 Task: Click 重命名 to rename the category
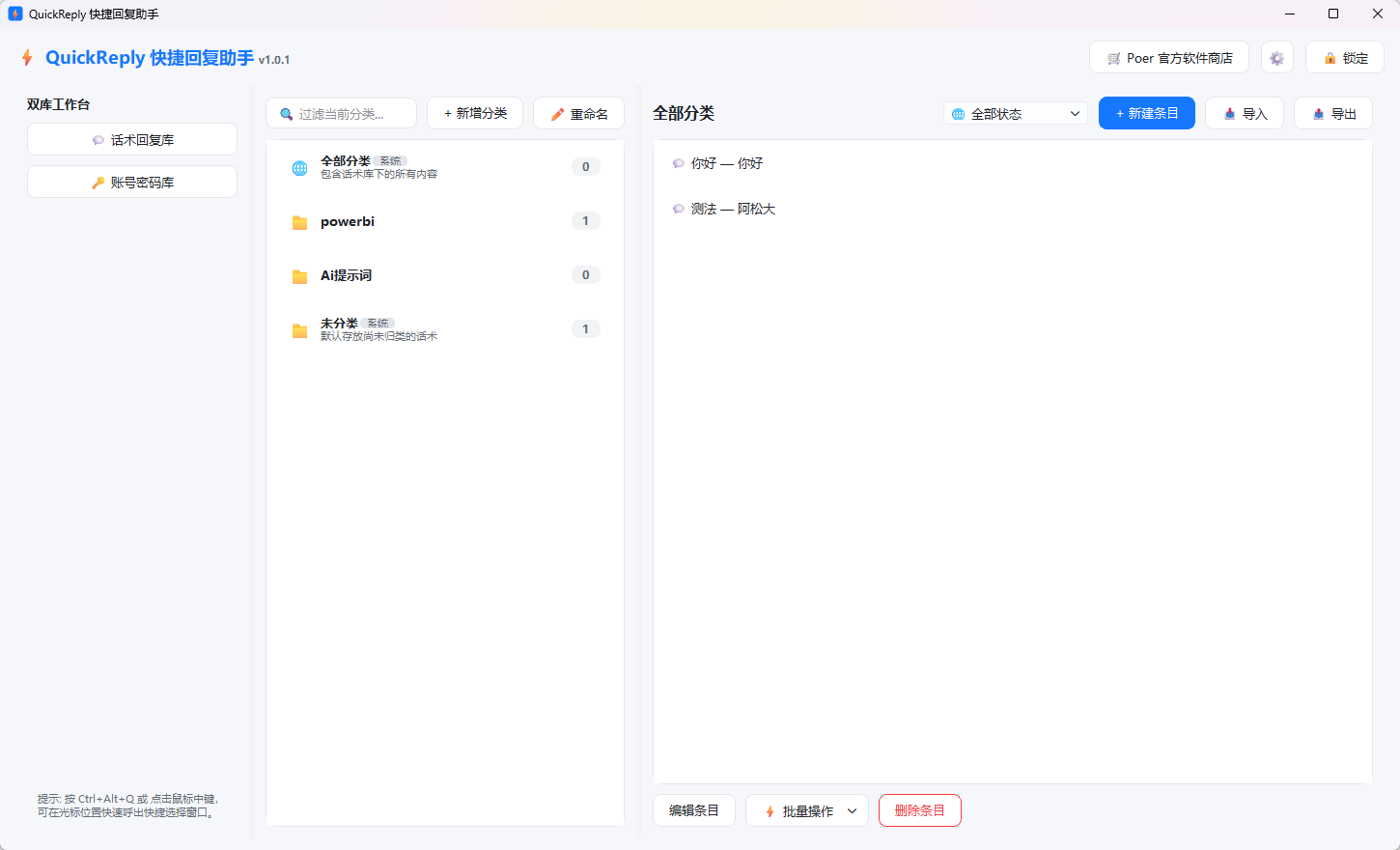pyautogui.click(x=578, y=113)
